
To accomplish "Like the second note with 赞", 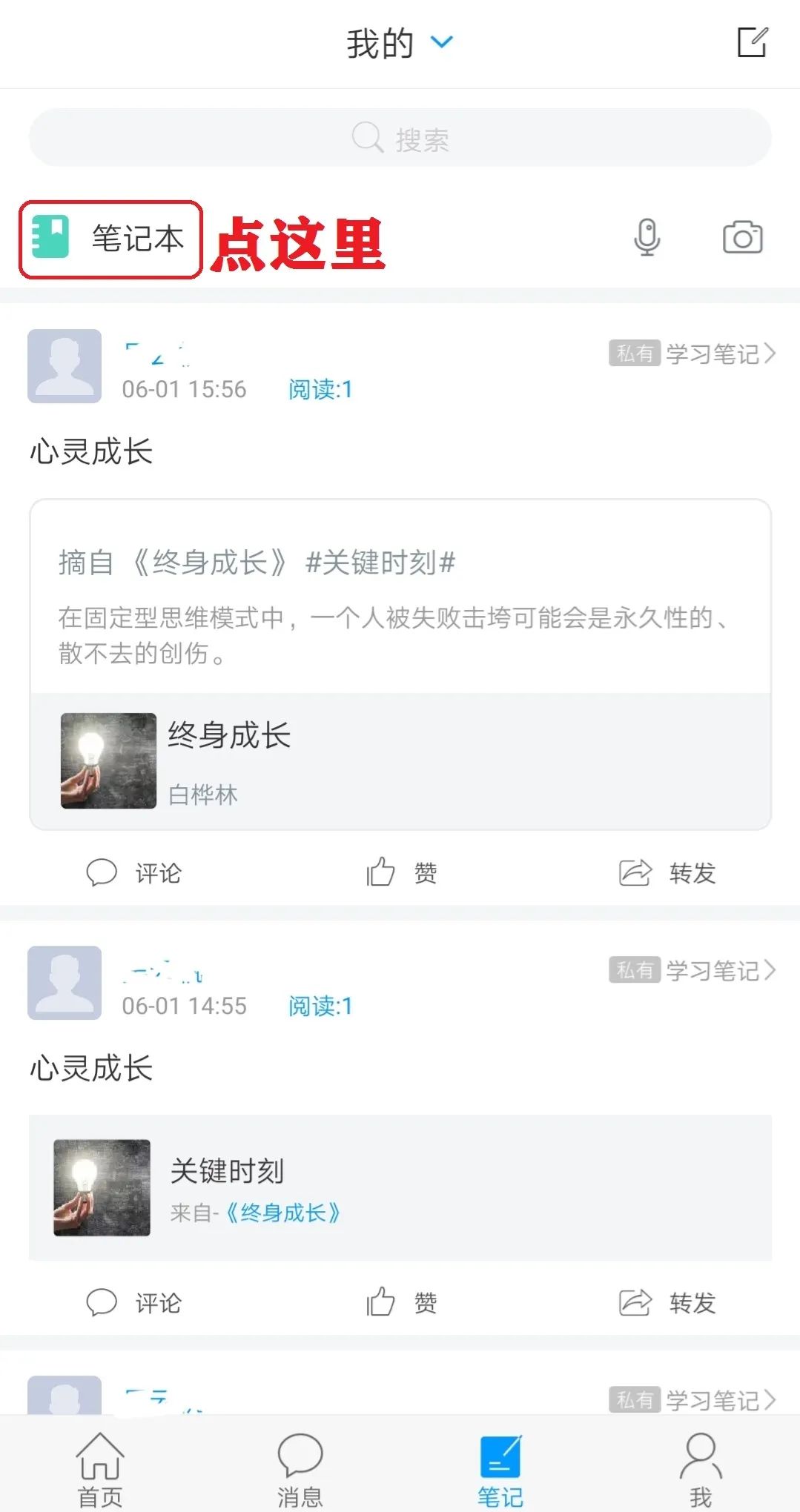I will pos(402,1302).
